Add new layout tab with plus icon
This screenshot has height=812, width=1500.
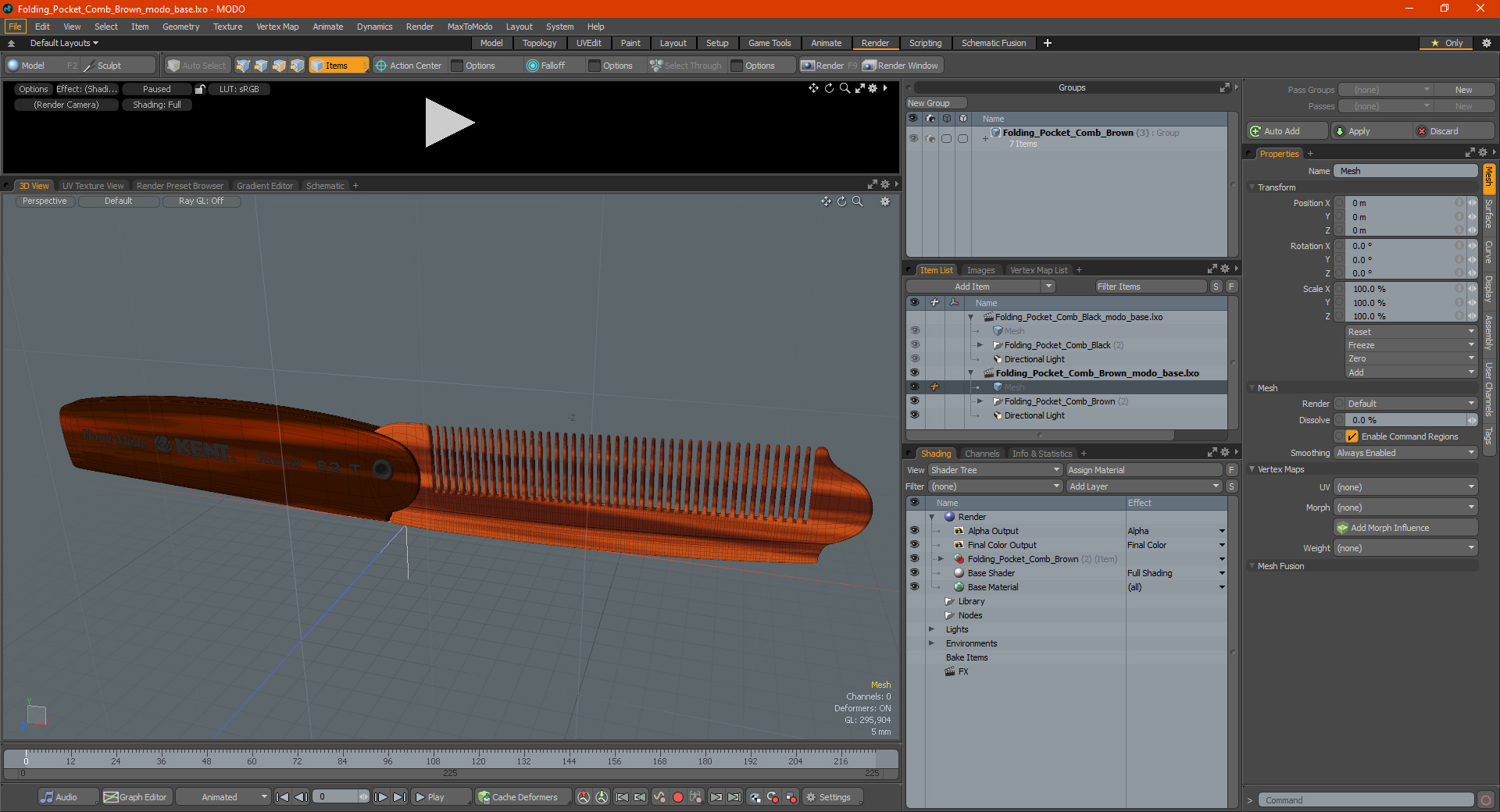(x=1048, y=43)
